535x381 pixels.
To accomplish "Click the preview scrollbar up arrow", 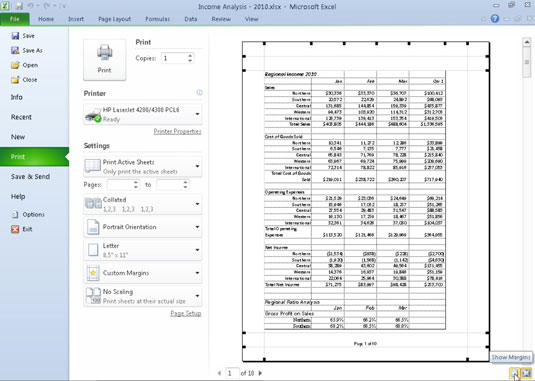I will coord(526,42).
